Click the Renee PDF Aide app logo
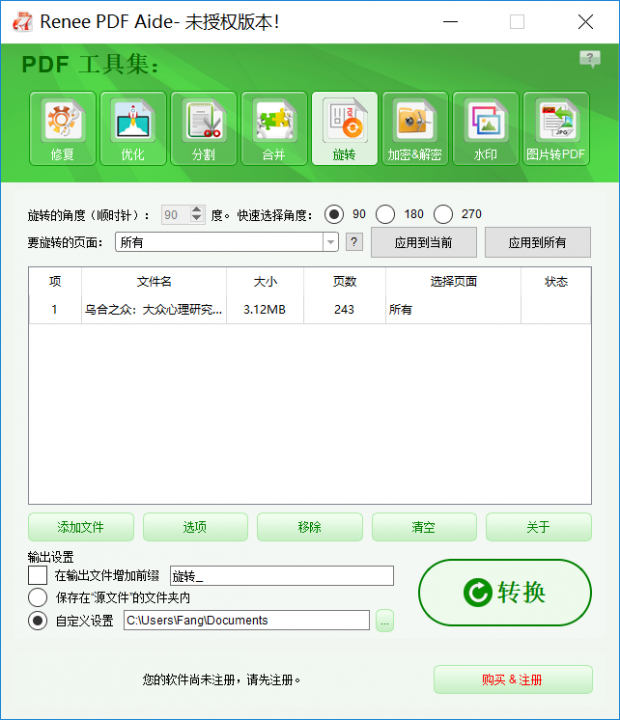The image size is (620, 720). pyautogui.click(x=22, y=22)
